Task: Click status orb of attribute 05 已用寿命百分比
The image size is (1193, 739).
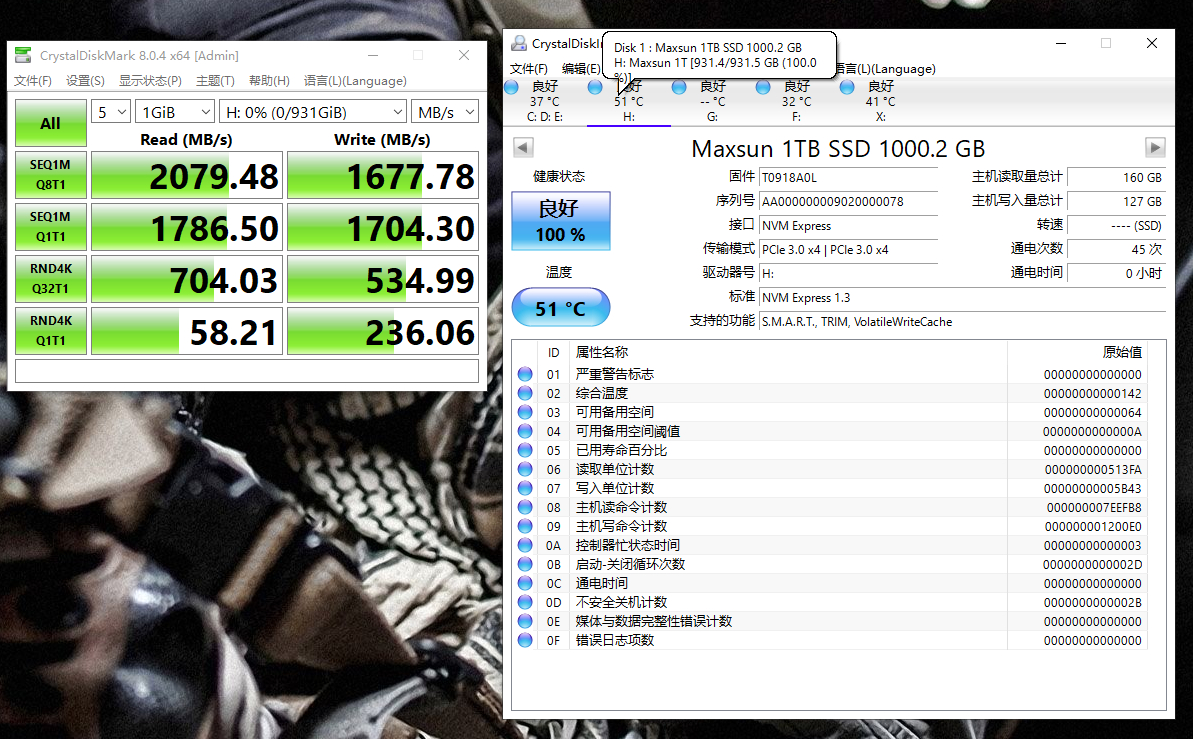Action: click(x=525, y=451)
